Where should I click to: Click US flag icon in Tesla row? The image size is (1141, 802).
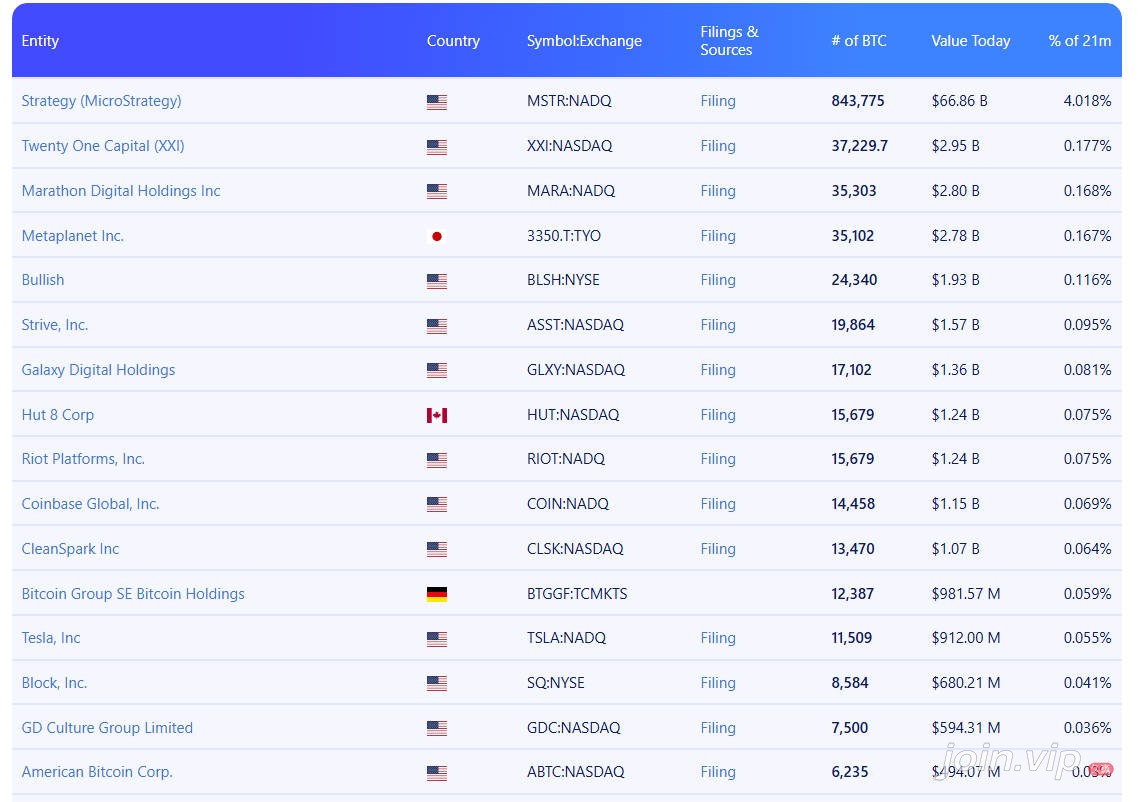(x=437, y=639)
